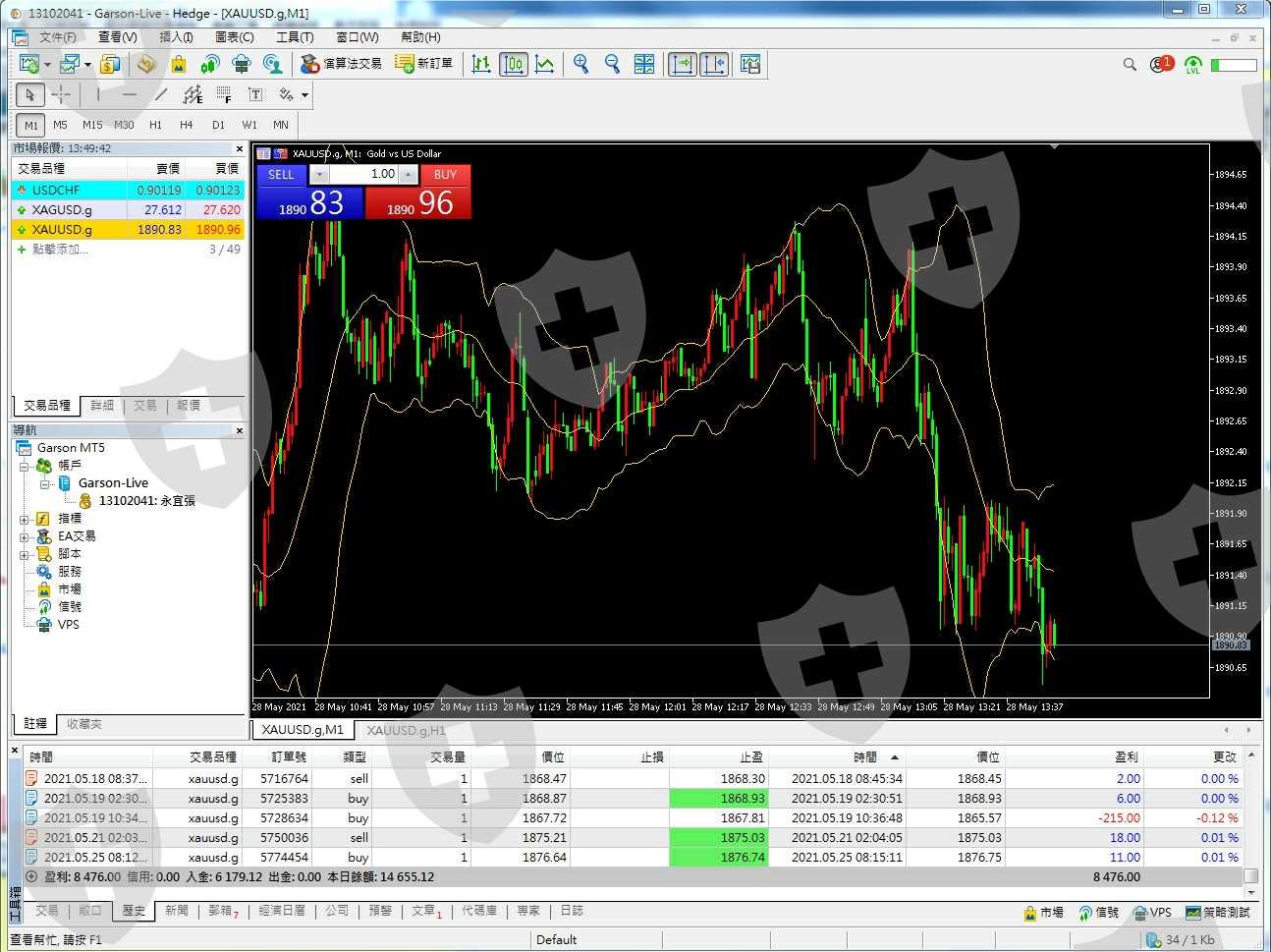Click the search magnifier icon top-right
The height and width of the screenshot is (952, 1271).
pyautogui.click(x=1130, y=65)
